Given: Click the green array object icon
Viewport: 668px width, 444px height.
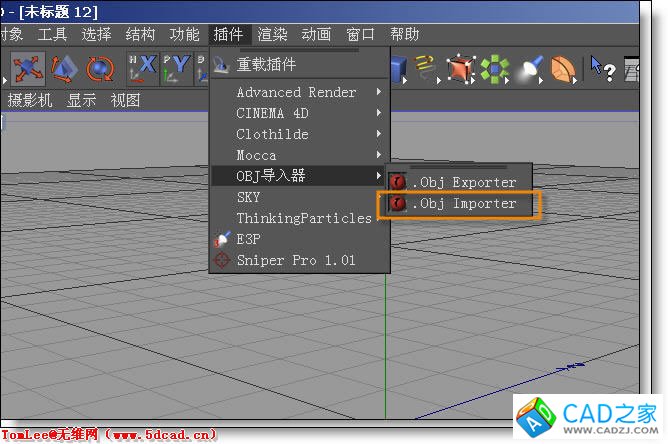Looking at the screenshot, I should click(495, 69).
